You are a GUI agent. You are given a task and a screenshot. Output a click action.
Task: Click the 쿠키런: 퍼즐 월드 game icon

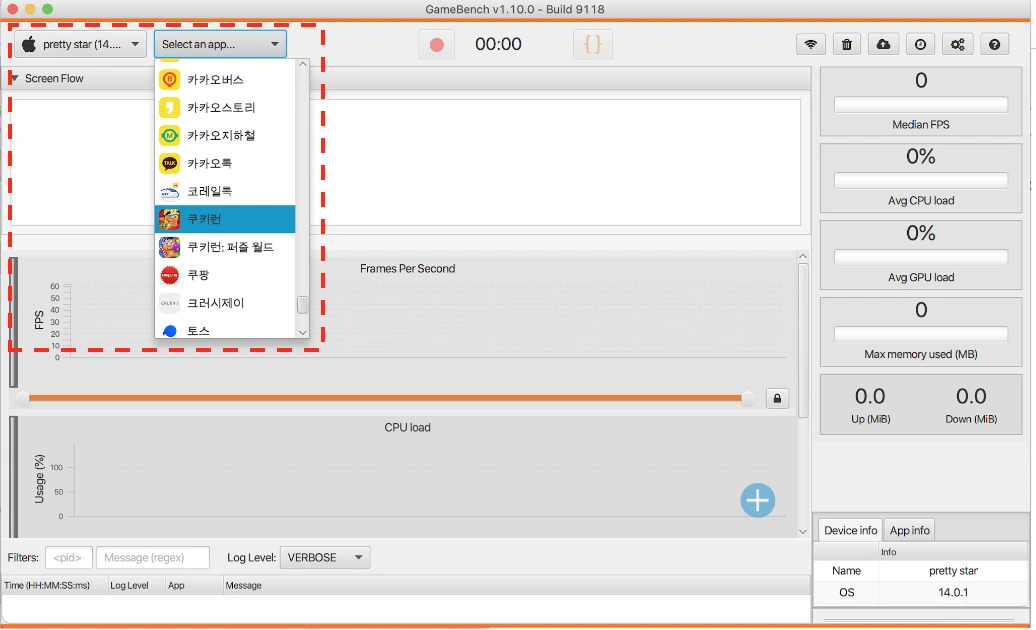click(x=170, y=247)
